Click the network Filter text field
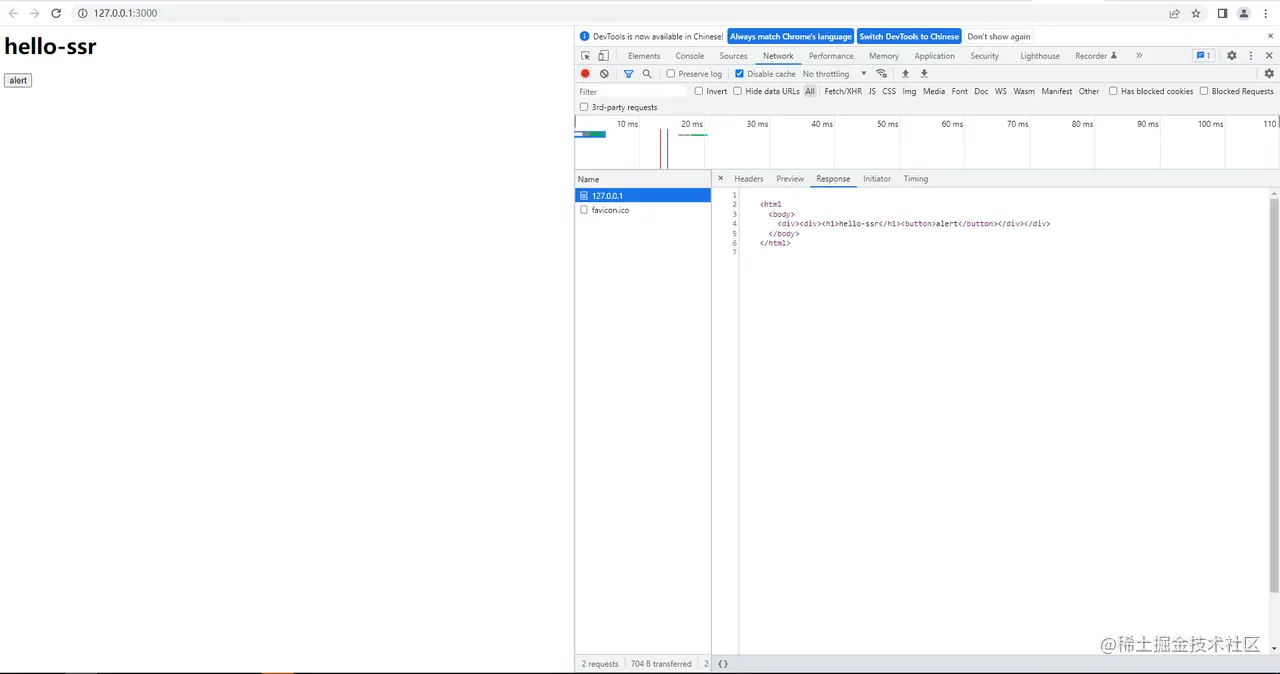1280x674 pixels. tap(632, 91)
